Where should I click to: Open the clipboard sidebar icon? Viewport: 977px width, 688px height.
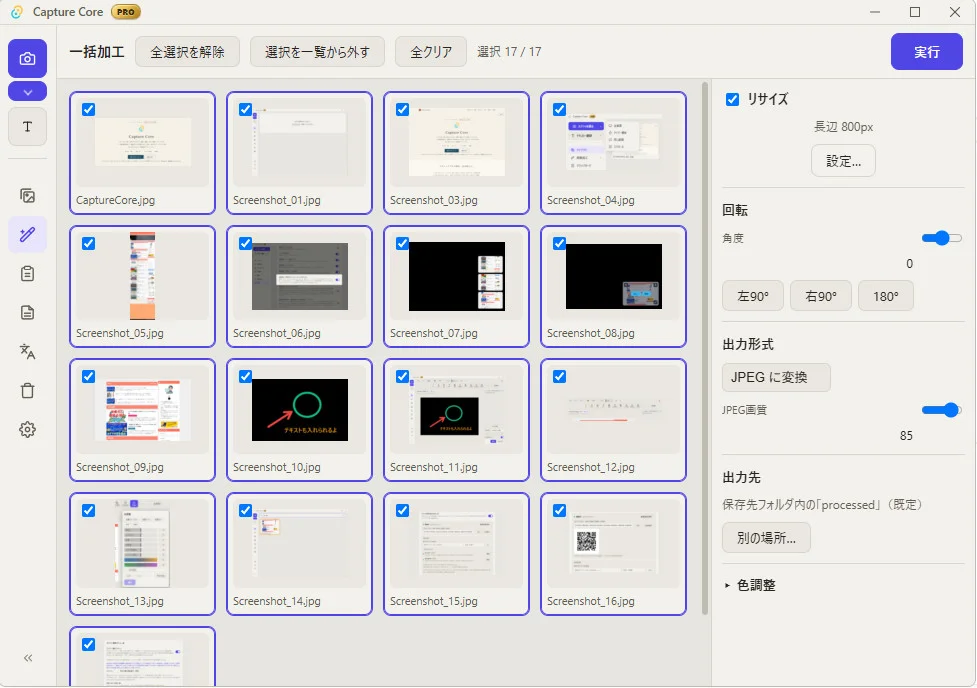click(27, 274)
